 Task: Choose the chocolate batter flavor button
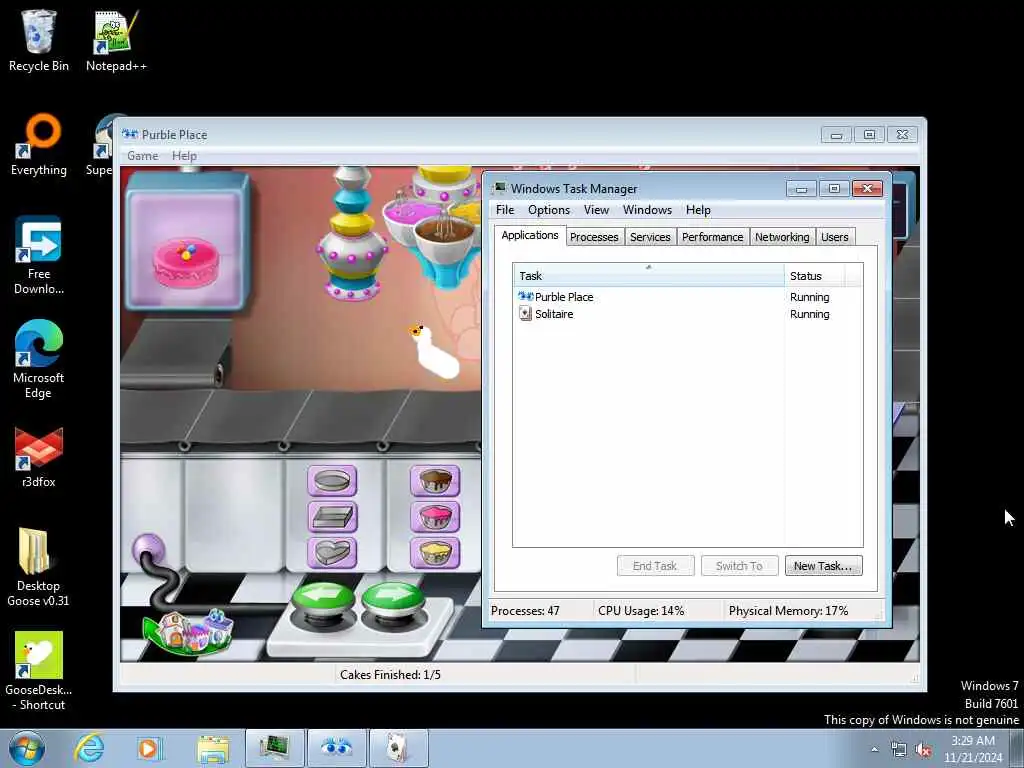435,481
